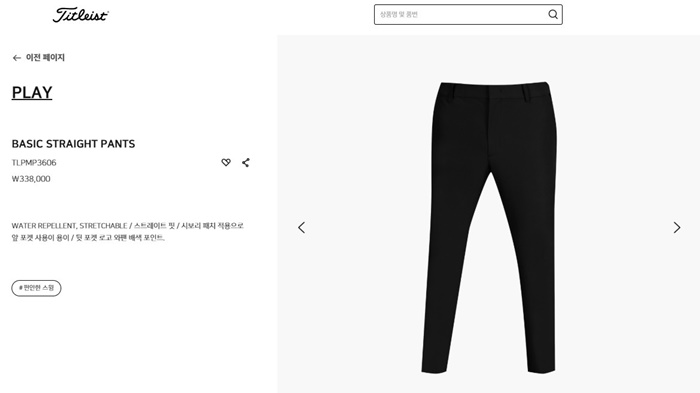Share this product via share icon
Viewport: 700px width, 393px height.
(246, 163)
